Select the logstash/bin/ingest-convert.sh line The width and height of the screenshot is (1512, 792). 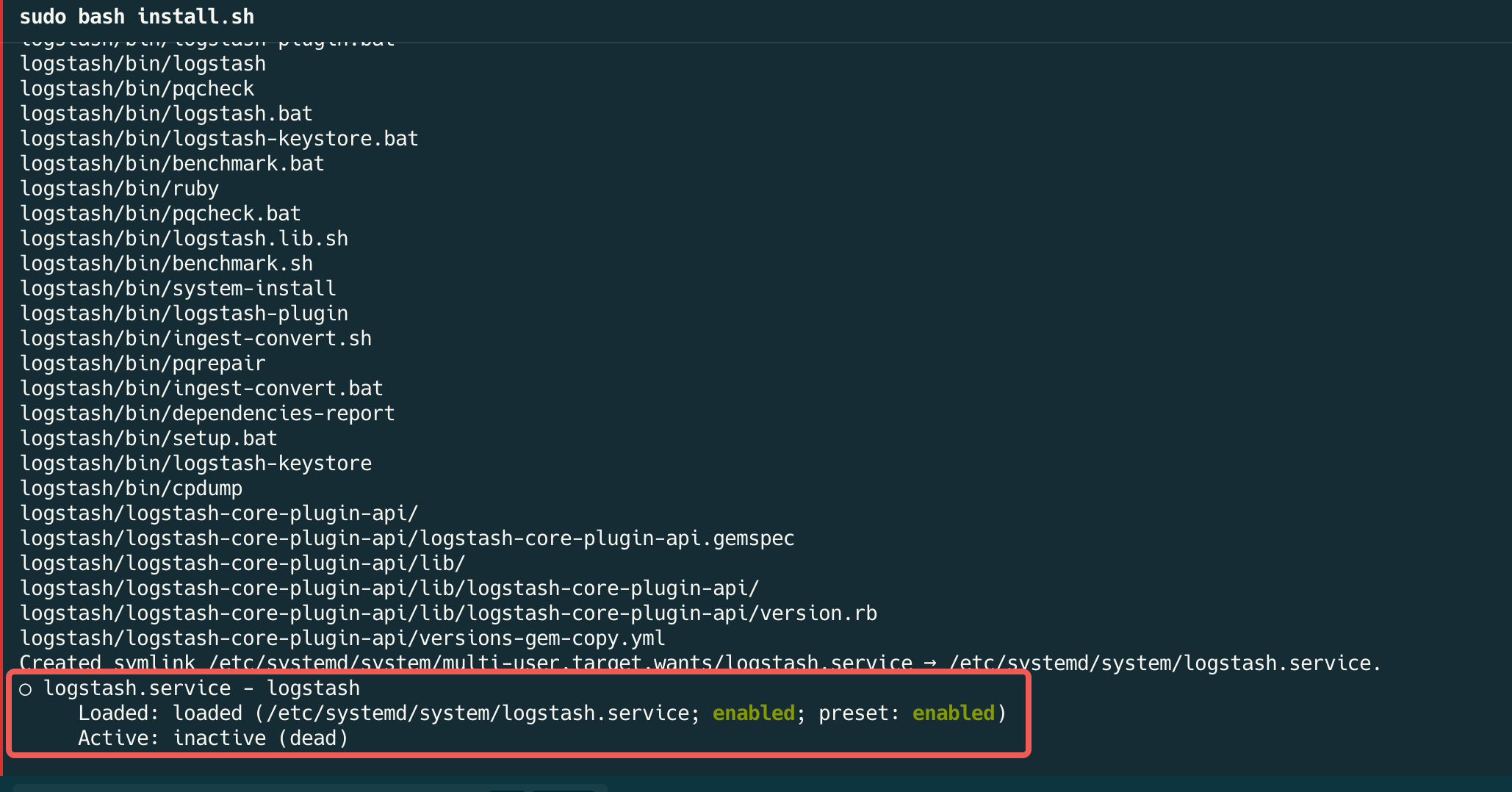tap(195, 339)
